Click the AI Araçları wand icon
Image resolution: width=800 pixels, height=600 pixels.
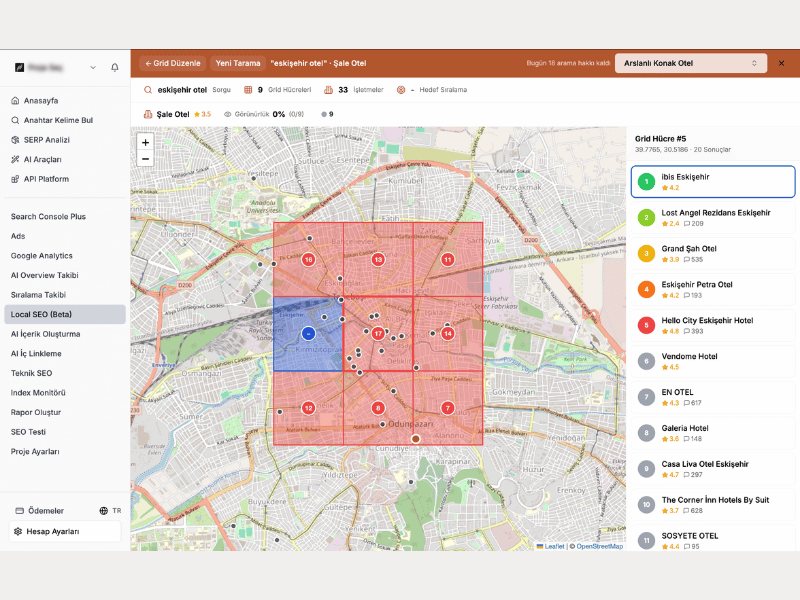pyautogui.click(x=15, y=159)
